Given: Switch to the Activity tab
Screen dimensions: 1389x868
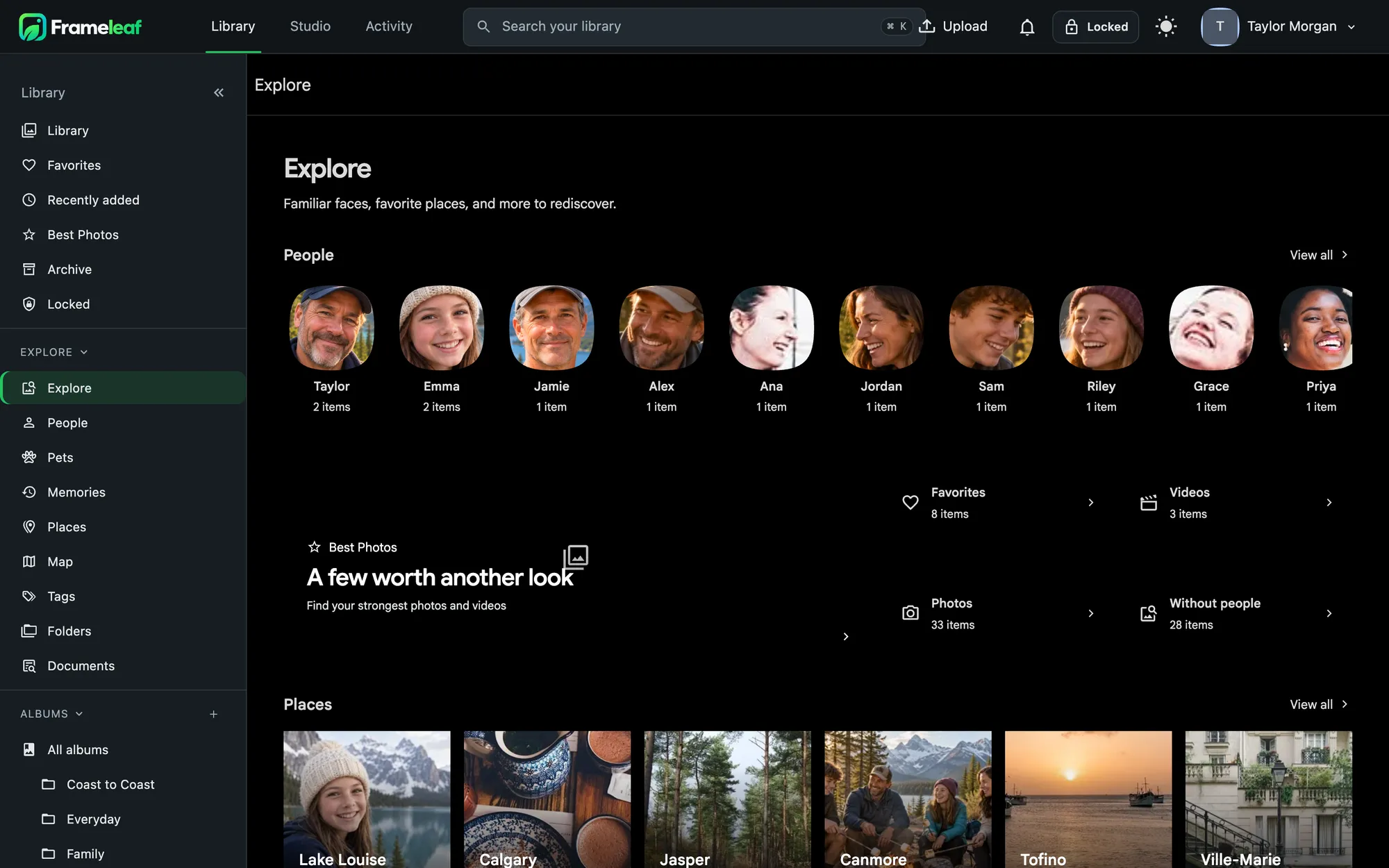Looking at the screenshot, I should click(x=389, y=26).
